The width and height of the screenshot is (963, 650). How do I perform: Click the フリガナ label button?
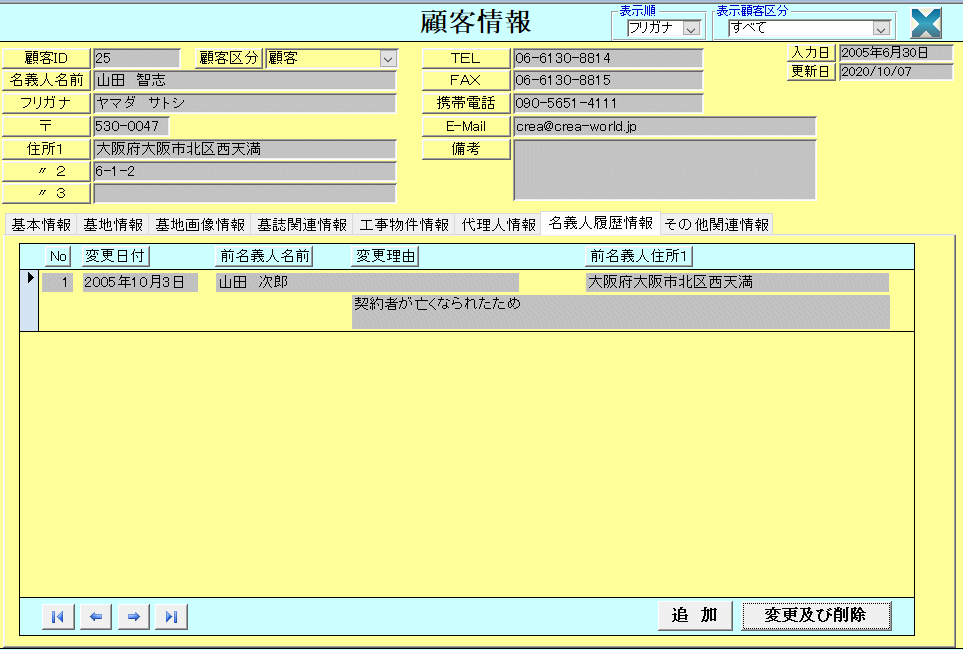[x=47, y=103]
